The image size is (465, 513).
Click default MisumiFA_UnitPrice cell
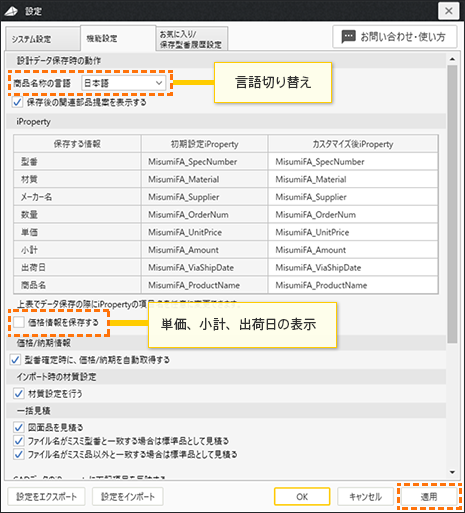tap(204, 232)
